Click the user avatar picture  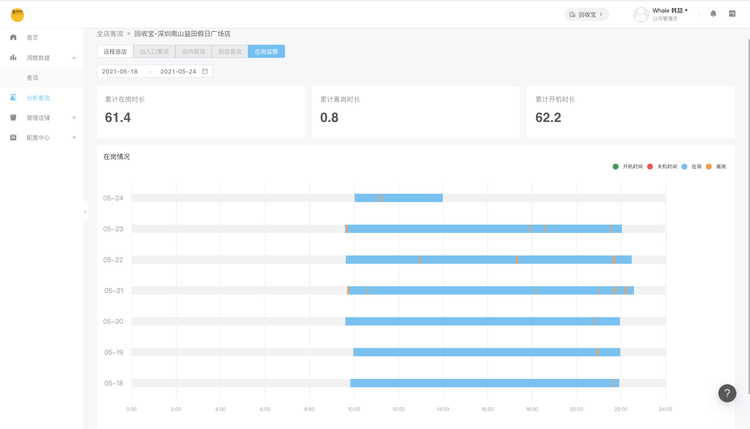[x=641, y=14]
